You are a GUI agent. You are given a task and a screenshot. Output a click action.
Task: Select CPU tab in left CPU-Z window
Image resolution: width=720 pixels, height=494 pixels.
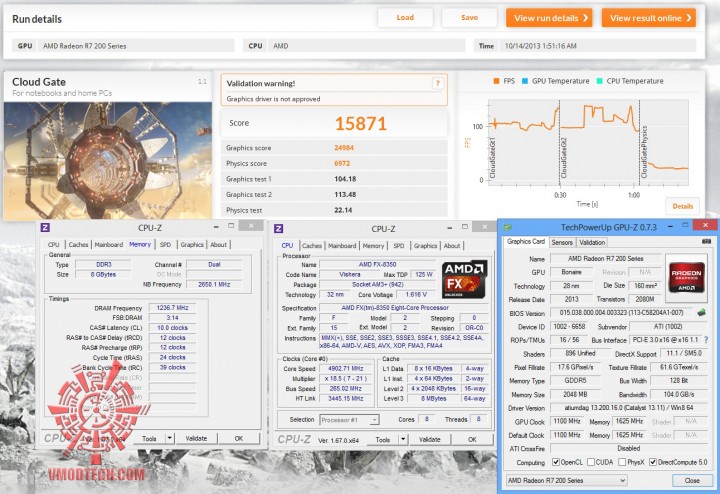point(54,245)
